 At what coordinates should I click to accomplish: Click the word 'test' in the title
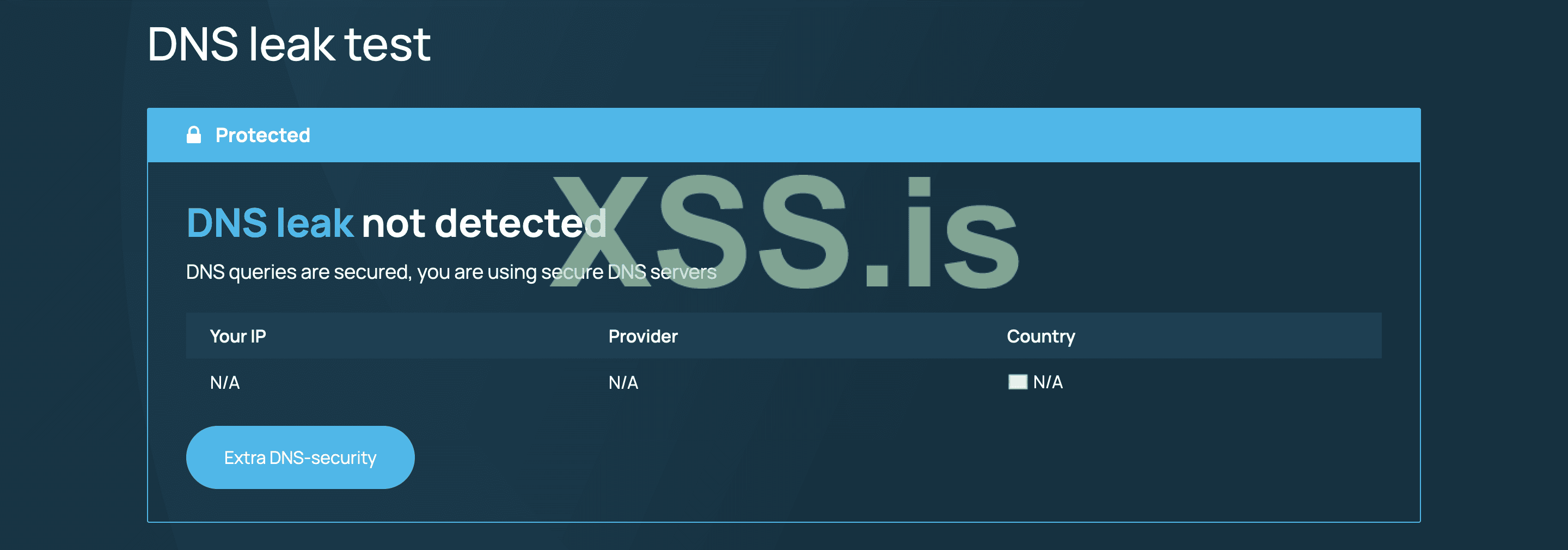tap(387, 45)
